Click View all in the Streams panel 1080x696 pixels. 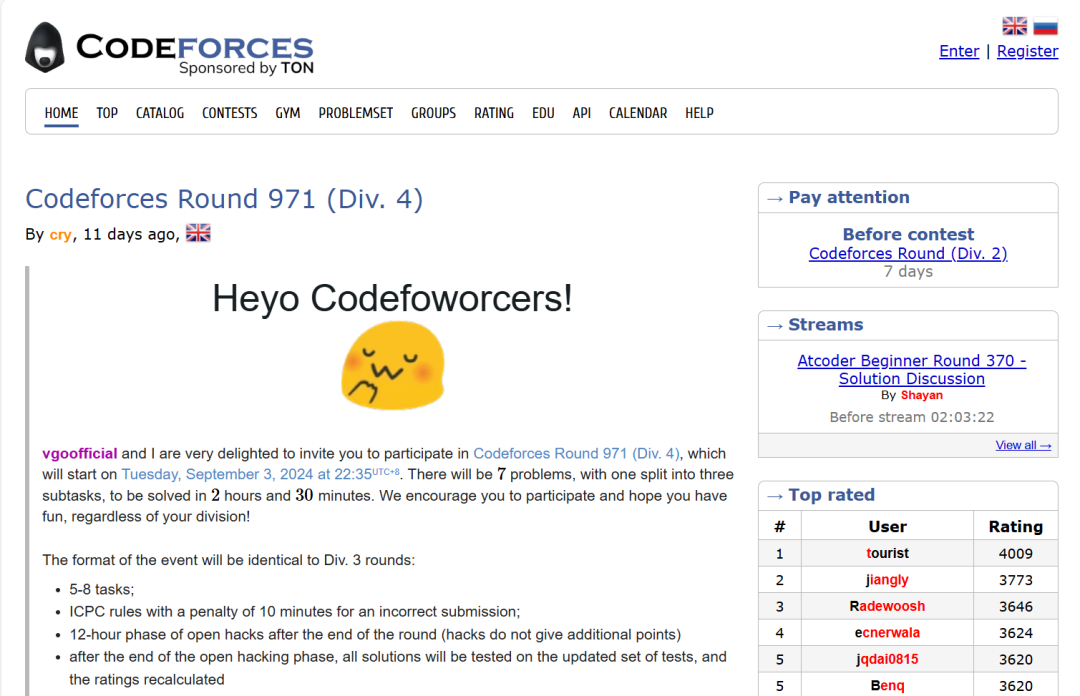[1023, 444]
